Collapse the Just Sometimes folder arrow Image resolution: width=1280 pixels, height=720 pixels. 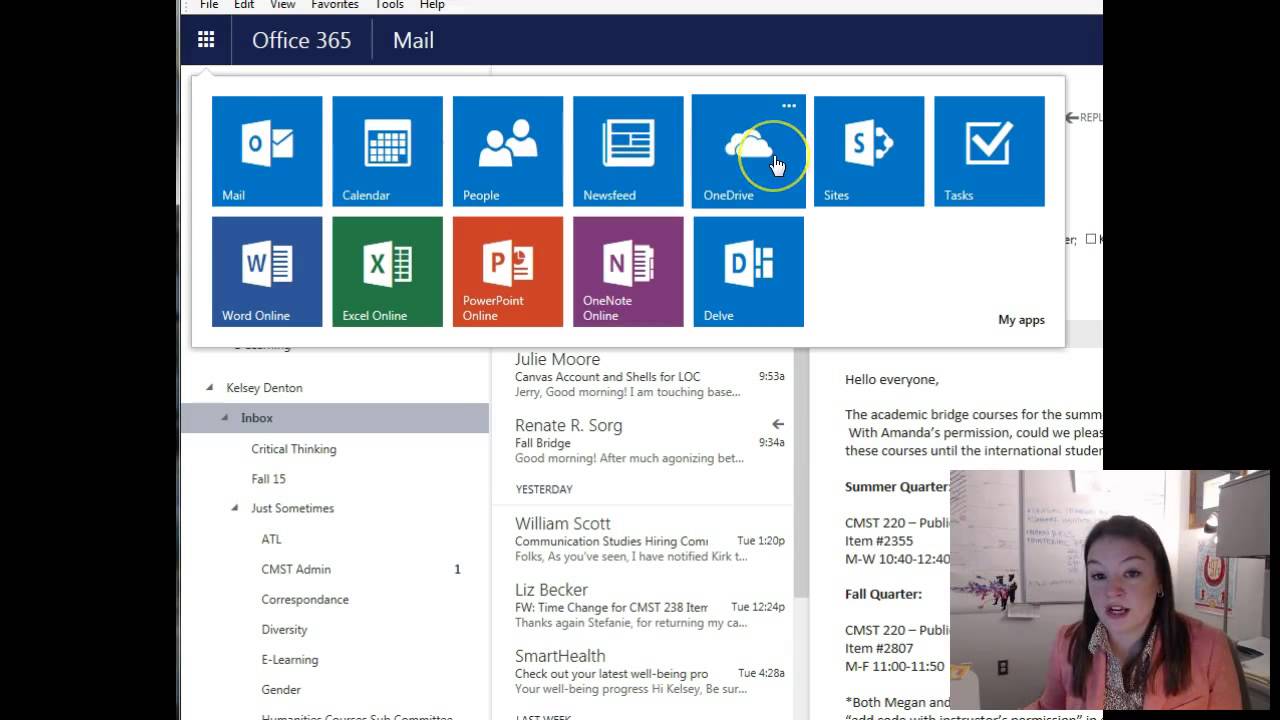coord(235,508)
